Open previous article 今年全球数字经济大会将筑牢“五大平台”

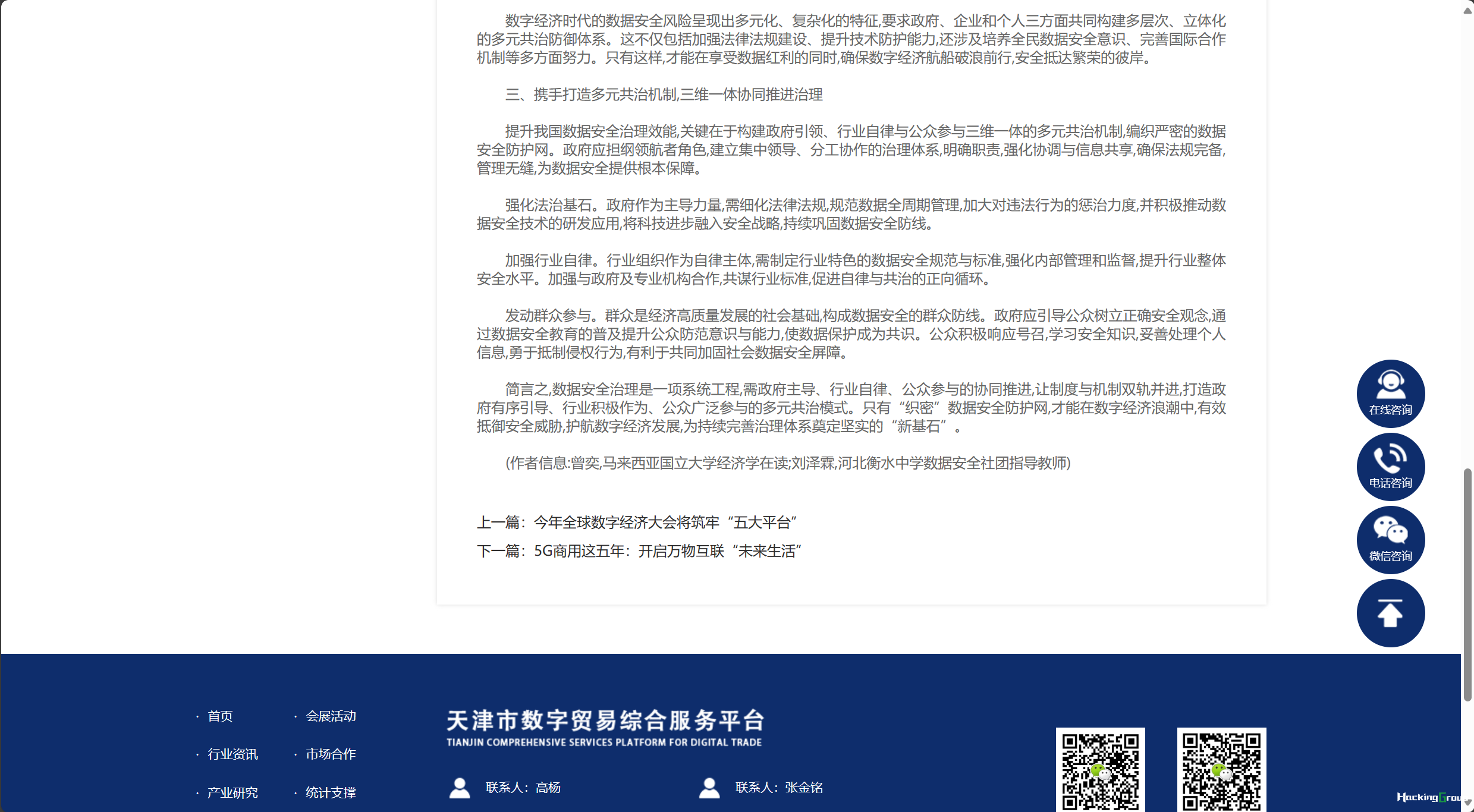pos(665,523)
